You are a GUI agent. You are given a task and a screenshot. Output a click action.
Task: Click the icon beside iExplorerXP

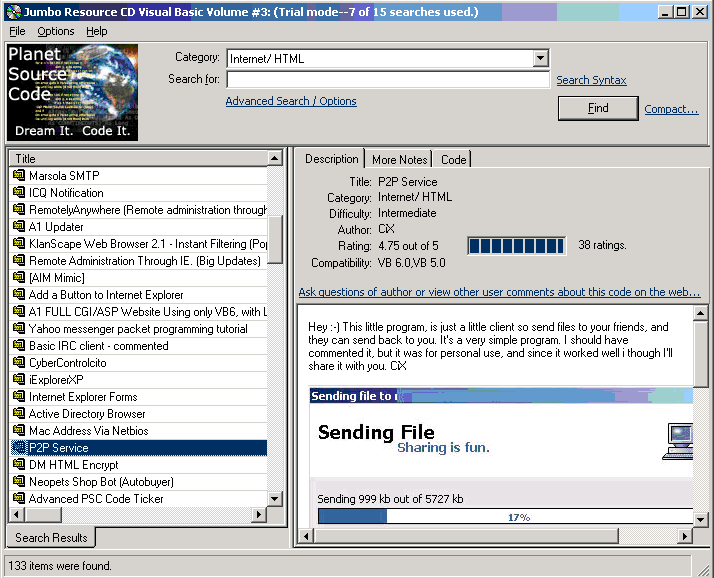19,379
